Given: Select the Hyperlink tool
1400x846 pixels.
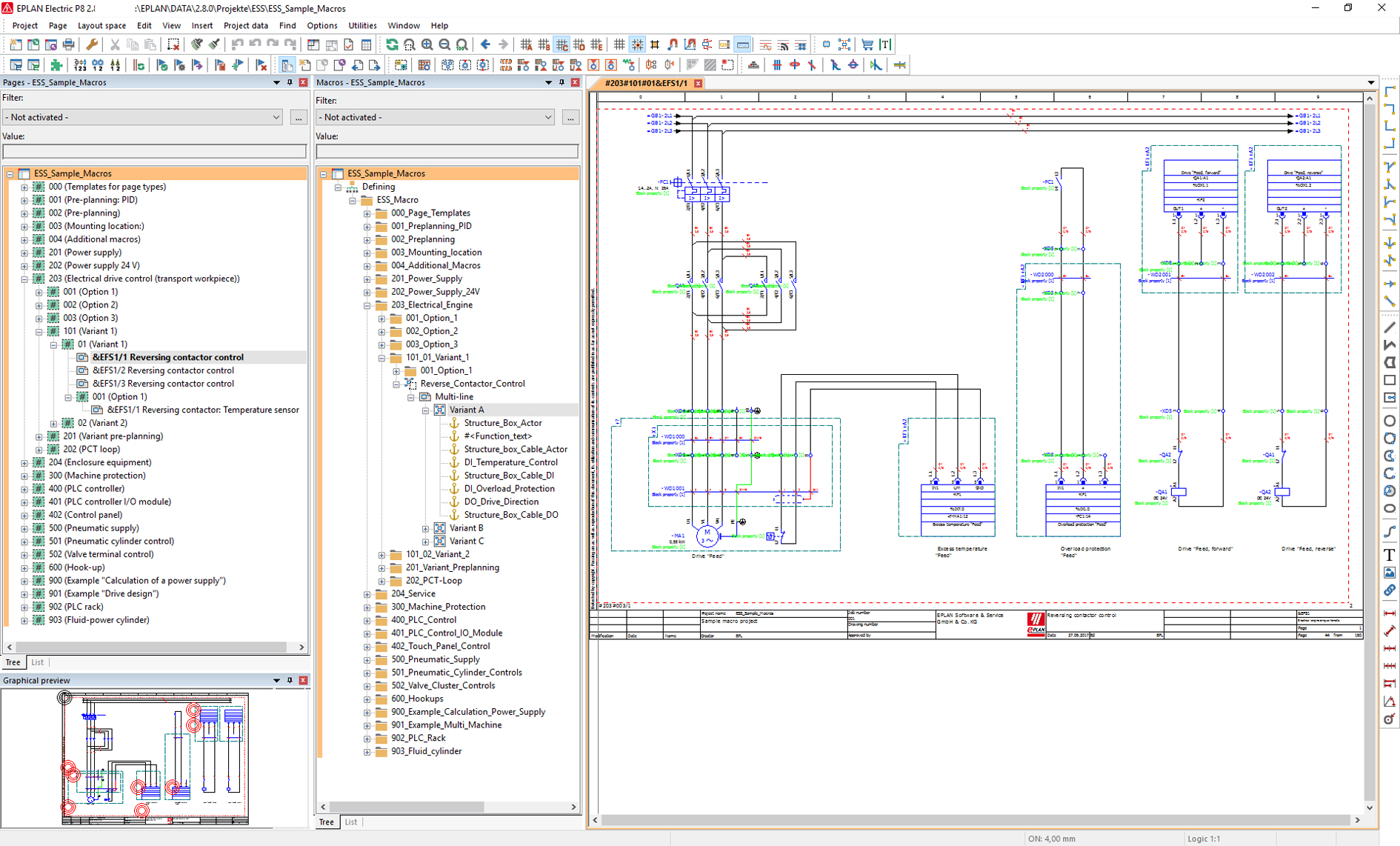Looking at the screenshot, I should (x=1390, y=590).
